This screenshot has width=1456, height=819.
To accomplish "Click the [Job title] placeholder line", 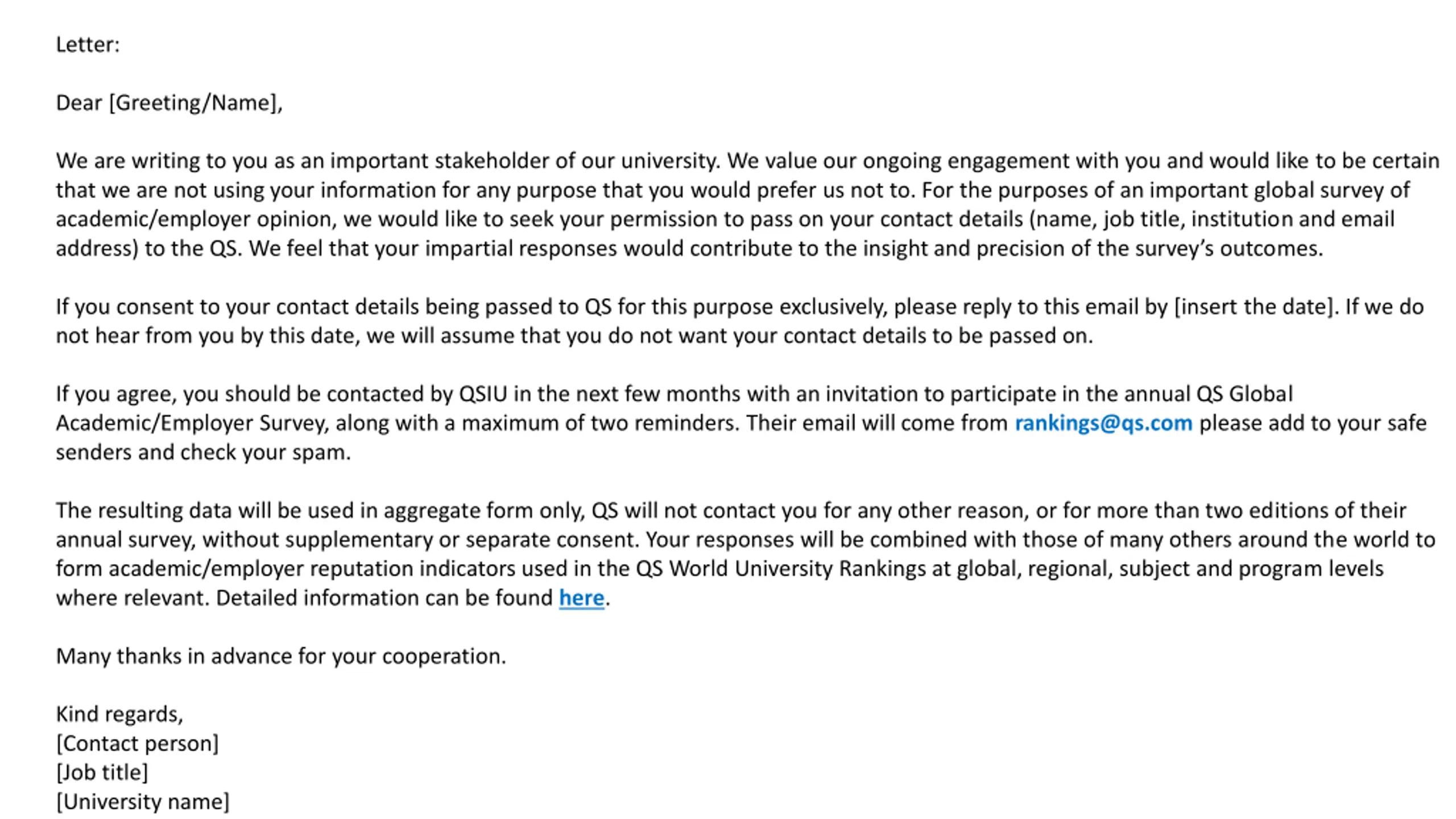I will click(x=102, y=772).
